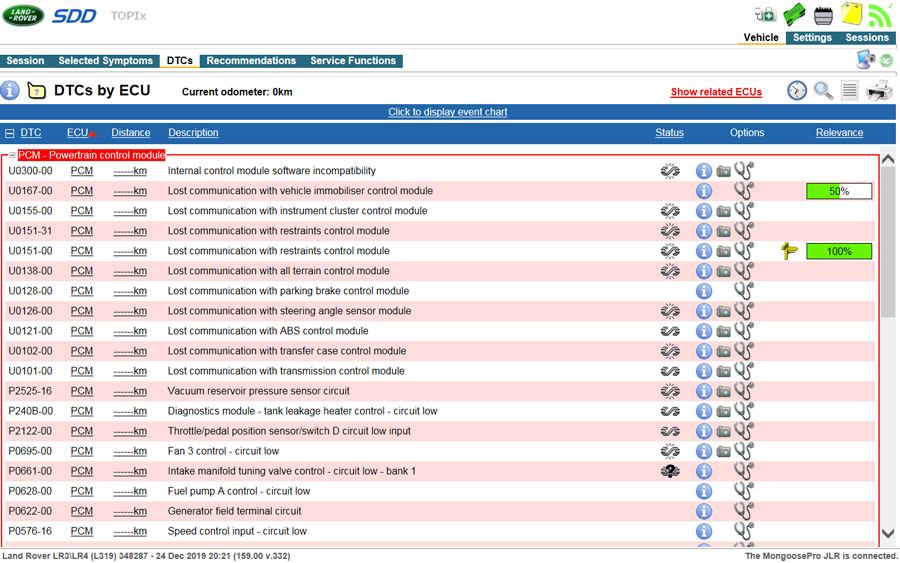Click the 'Click to display event chart' link
This screenshot has height=563, width=900.
click(448, 112)
